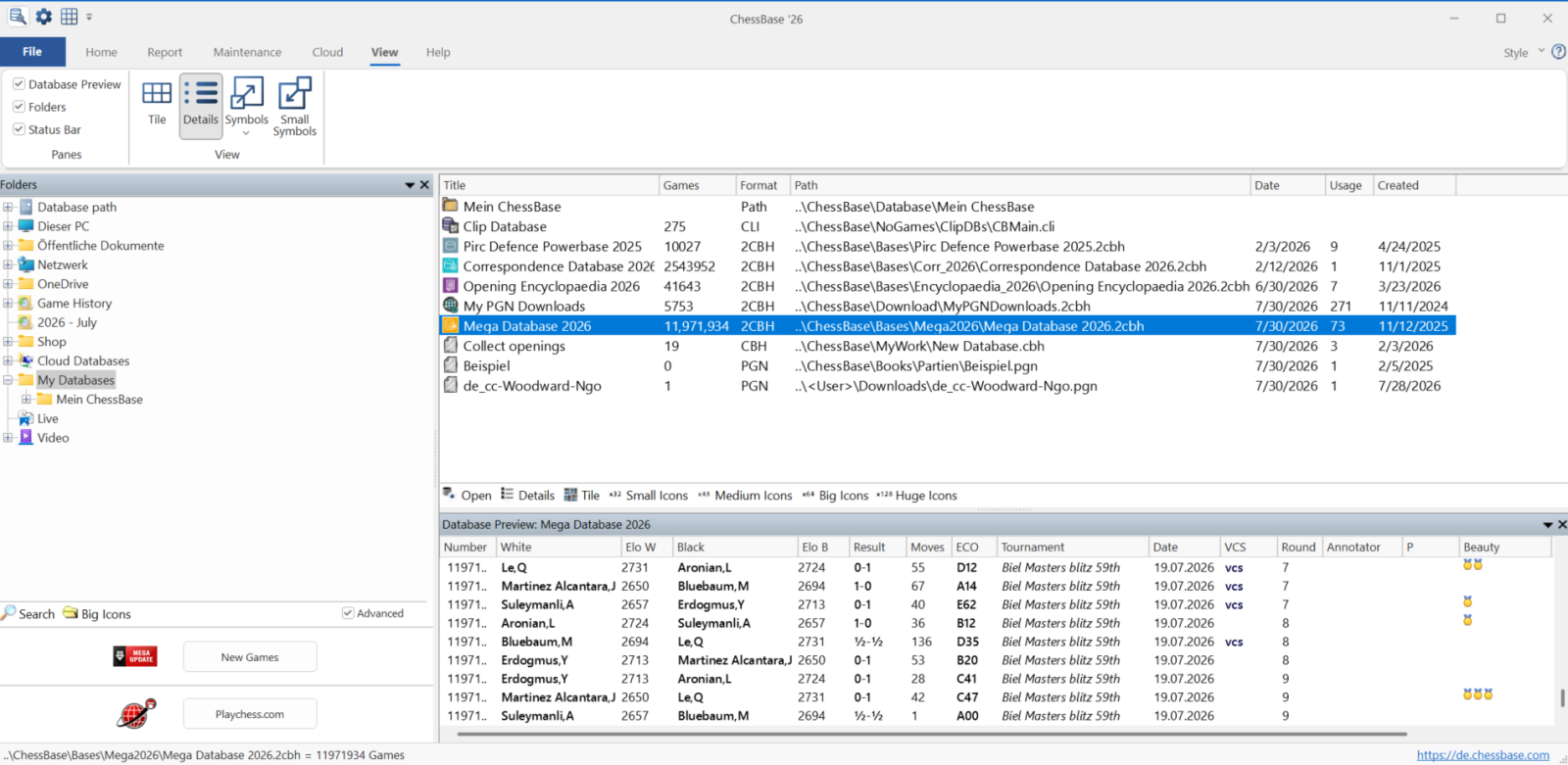1568x765 pixels.
Task: Sort the database list by the Games column
Action: 697,185
